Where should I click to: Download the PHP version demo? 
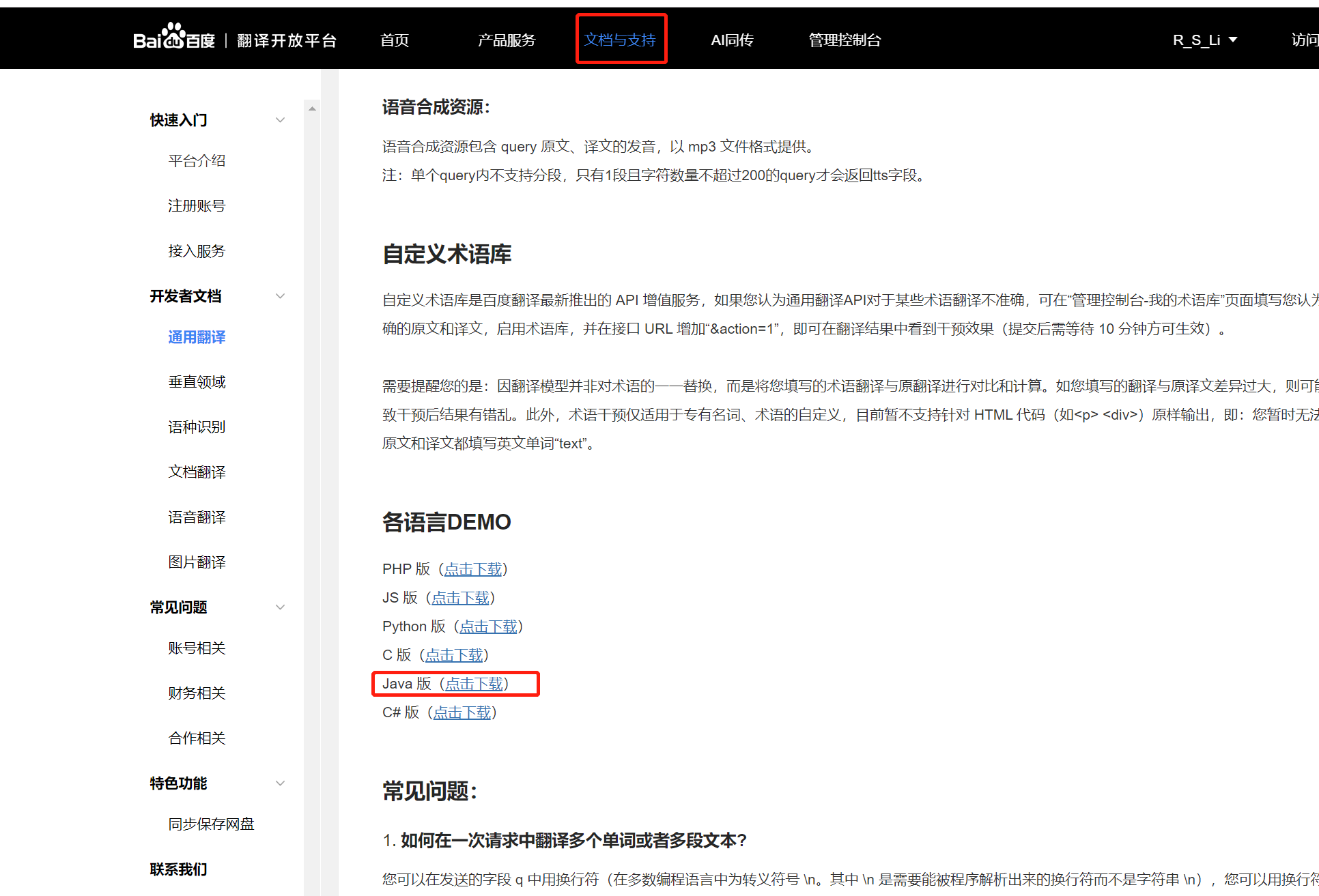(473, 569)
